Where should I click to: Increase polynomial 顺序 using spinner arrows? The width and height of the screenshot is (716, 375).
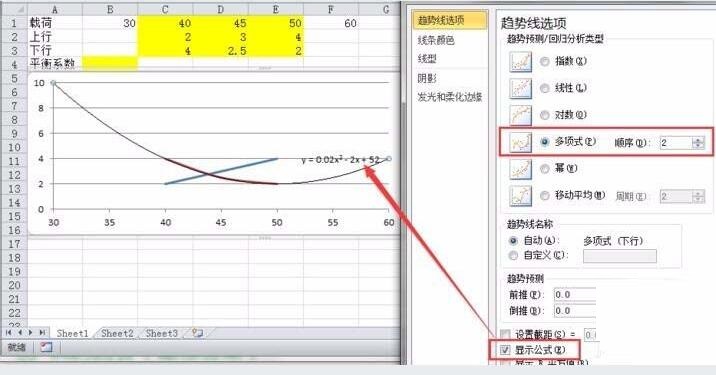click(698, 140)
